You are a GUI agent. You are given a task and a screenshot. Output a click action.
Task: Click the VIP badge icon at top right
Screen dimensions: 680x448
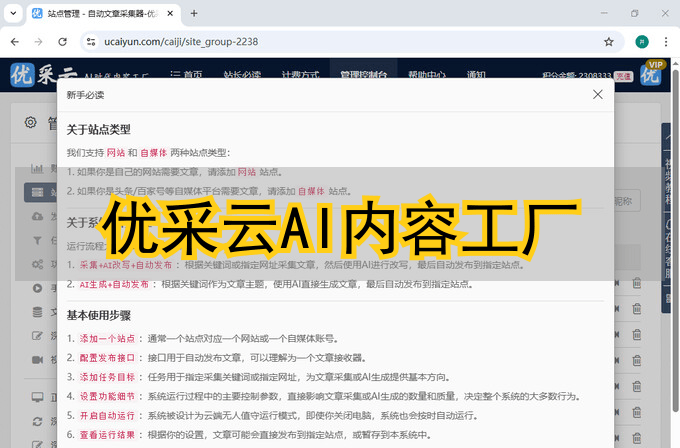pos(655,73)
